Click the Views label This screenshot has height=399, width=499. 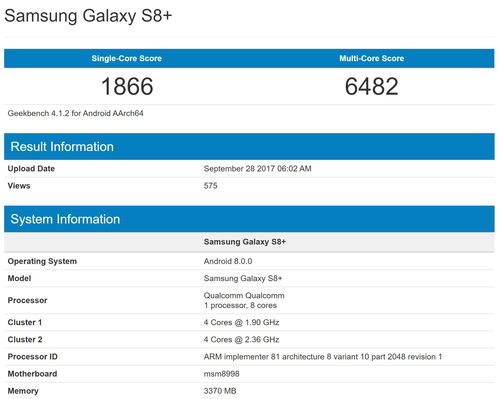[x=19, y=186]
